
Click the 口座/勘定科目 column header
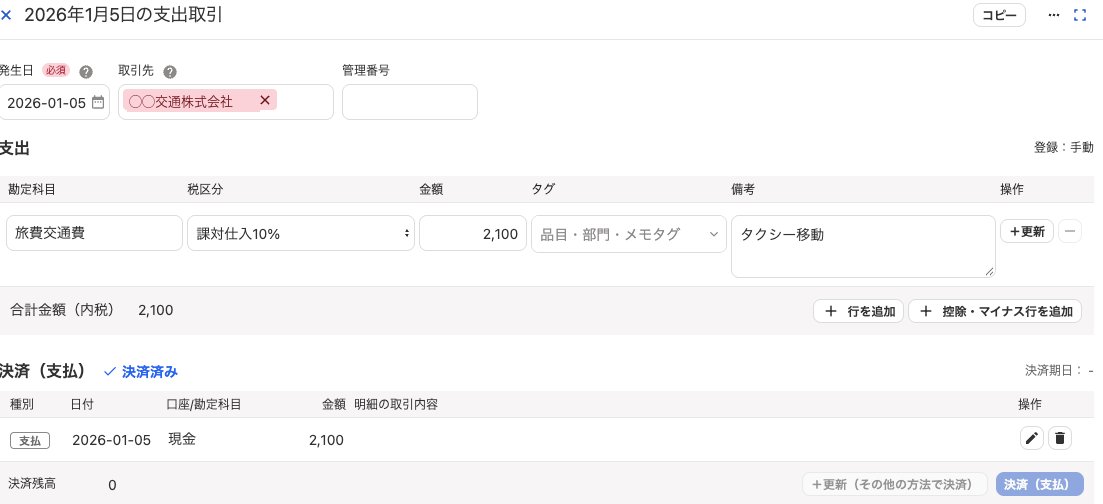[204, 404]
